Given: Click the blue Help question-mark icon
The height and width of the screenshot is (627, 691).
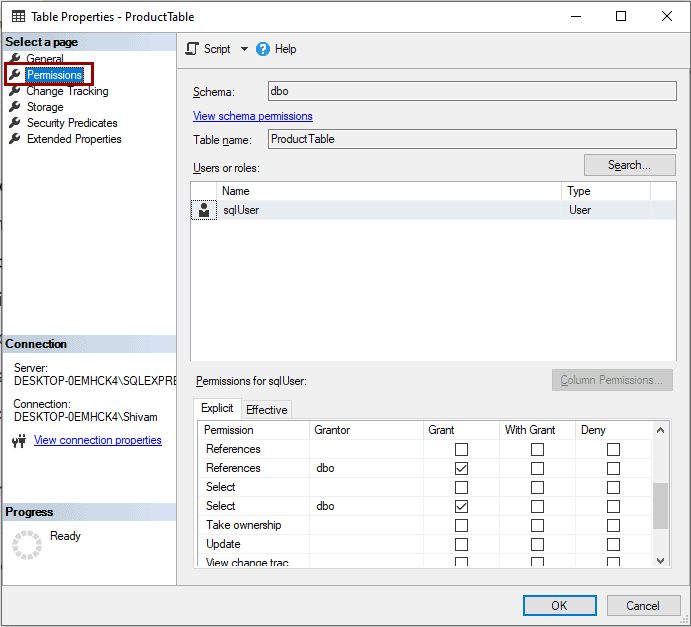Looking at the screenshot, I should (263, 49).
